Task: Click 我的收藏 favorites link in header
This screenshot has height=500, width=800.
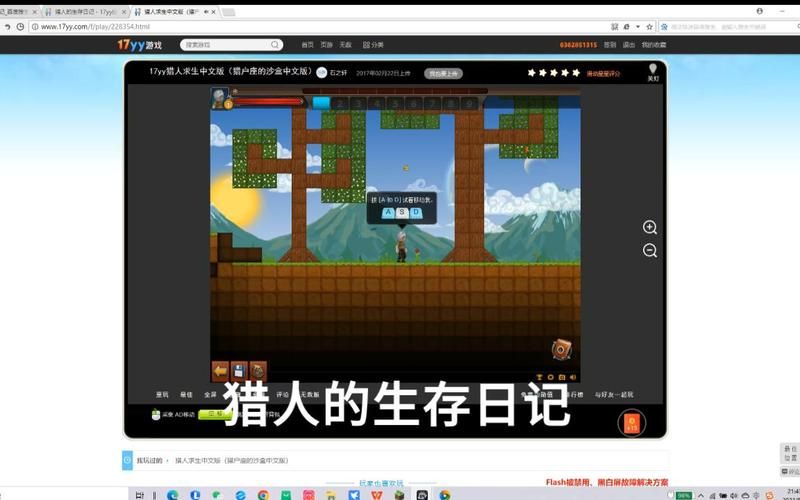Action: (x=654, y=45)
